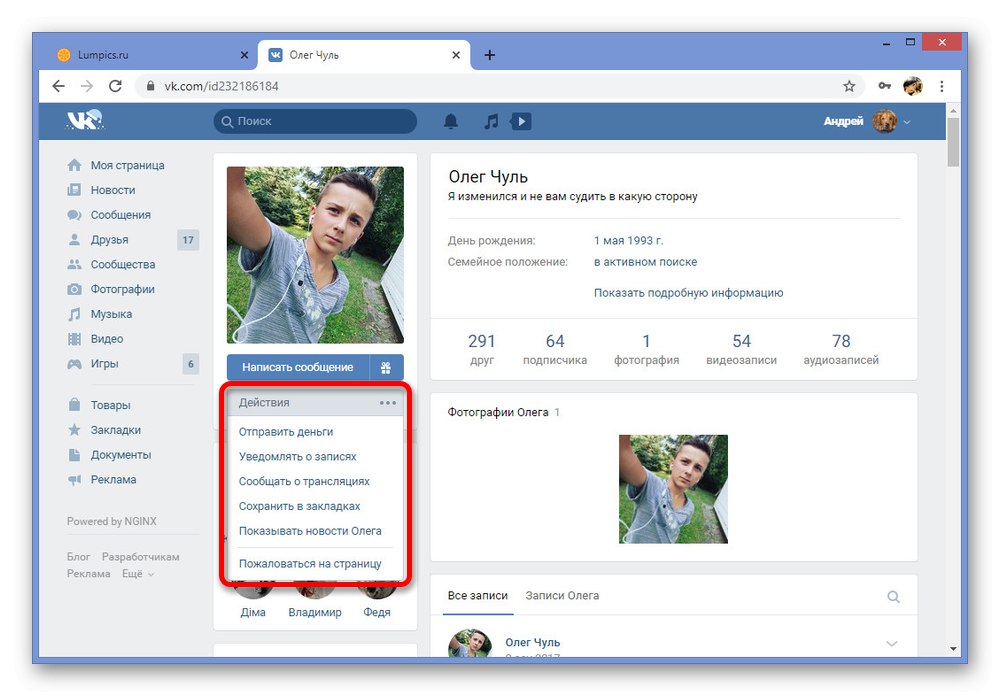Screen dimensions: 1000x696
Task: Expand the Ещё footer dropdown
Action: click(x=138, y=574)
